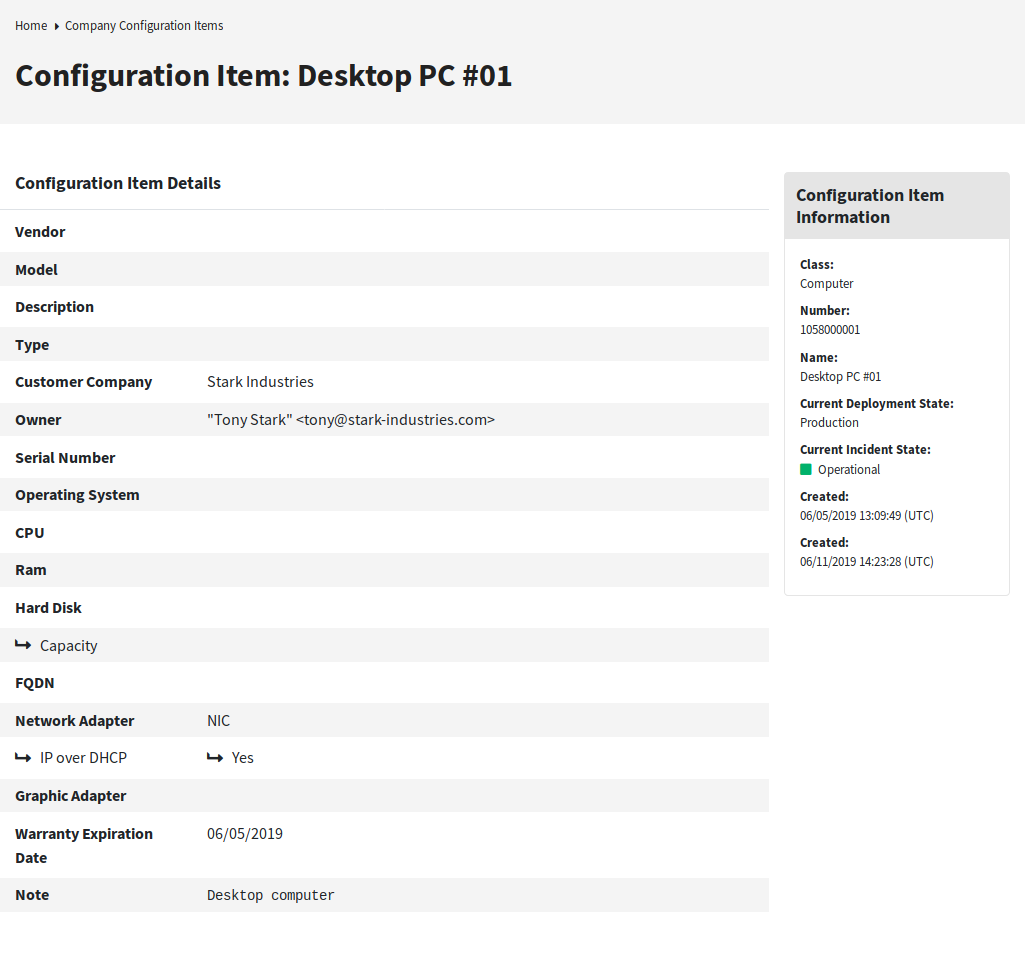The image size is (1025, 963).
Task: Click the arrow icon beside Capacity
Action: [x=23, y=645]
